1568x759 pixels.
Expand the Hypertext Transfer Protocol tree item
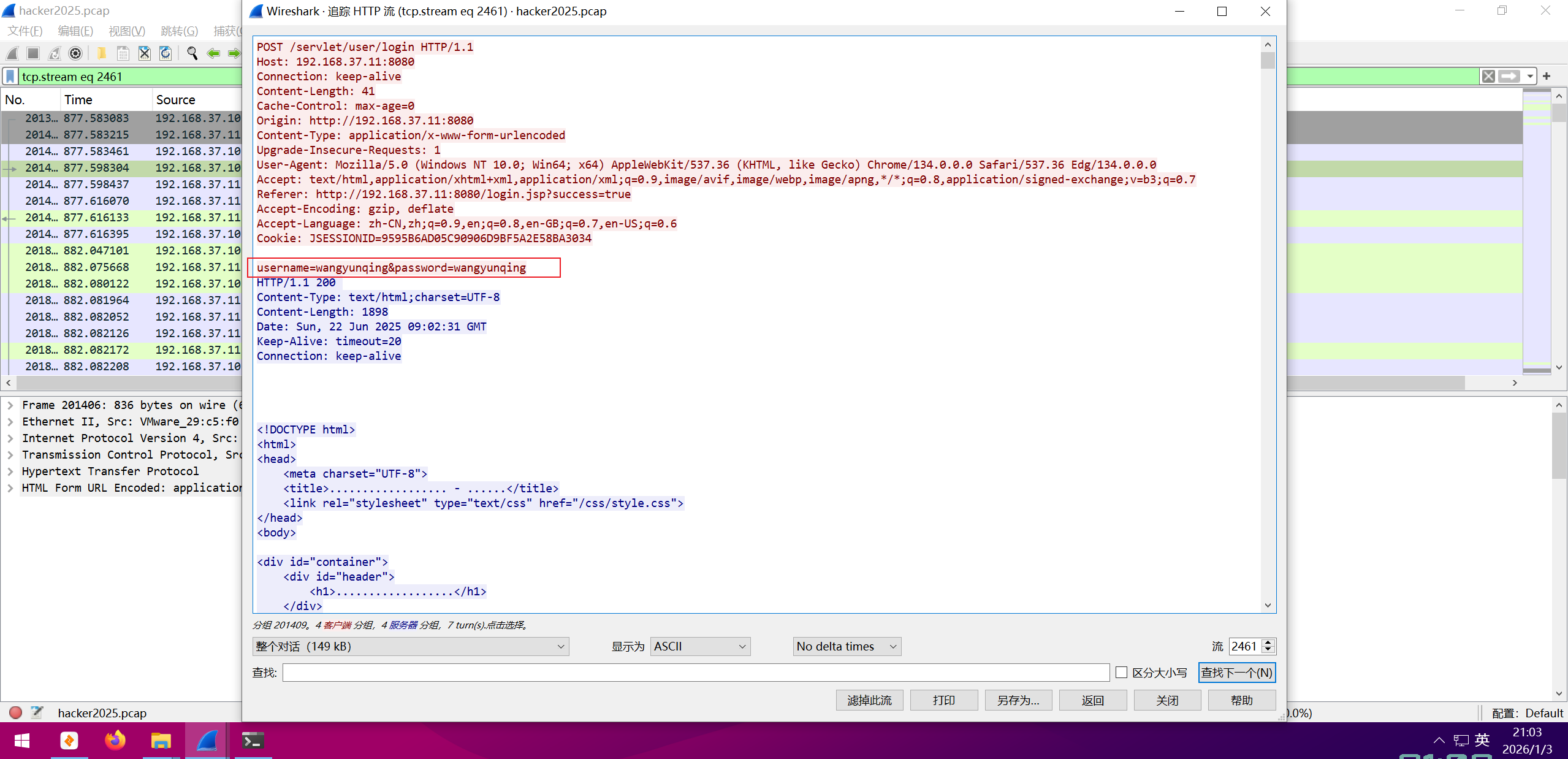coord(10,471)
